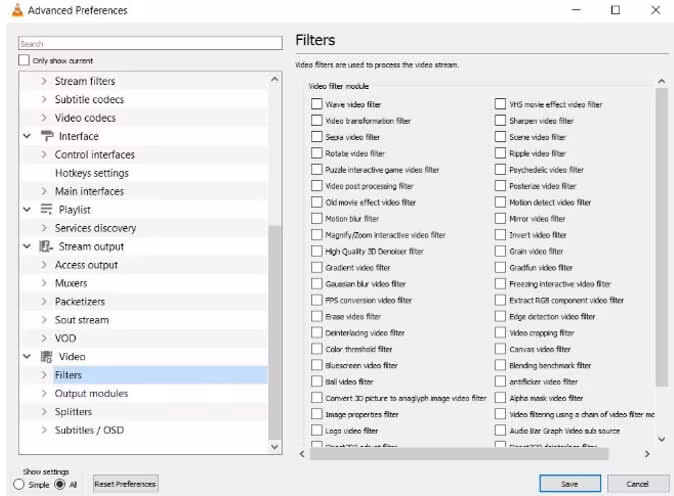Enable the Gaussian blur video filter checkbox
The image size is (674, 496).
coord(317,284)
